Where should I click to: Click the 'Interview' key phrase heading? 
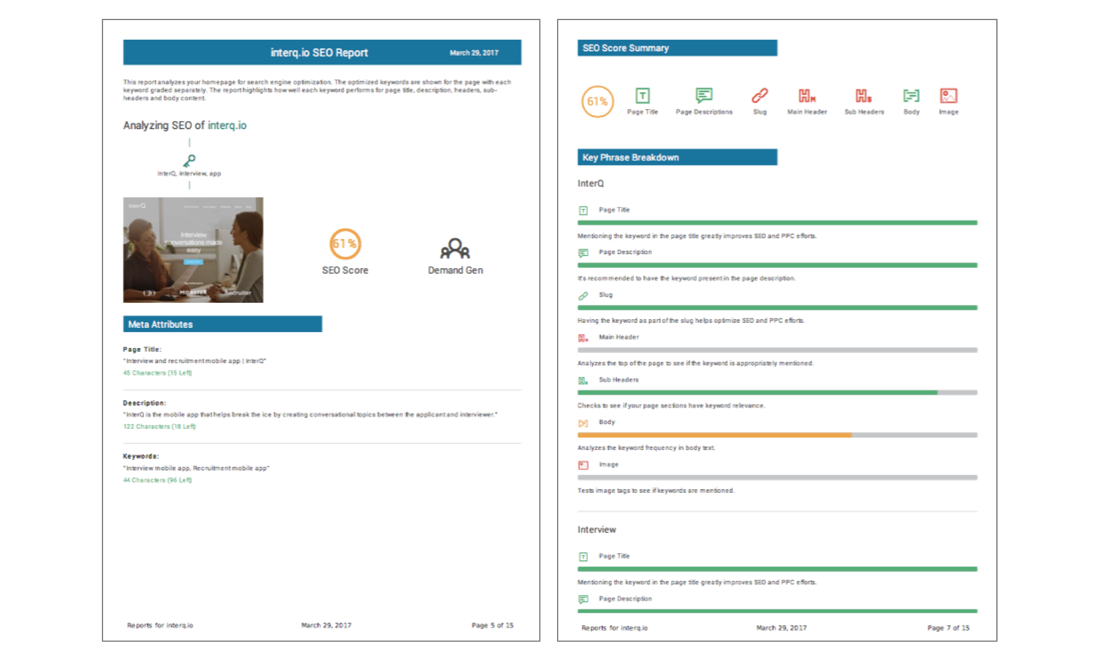coord(596,530)
